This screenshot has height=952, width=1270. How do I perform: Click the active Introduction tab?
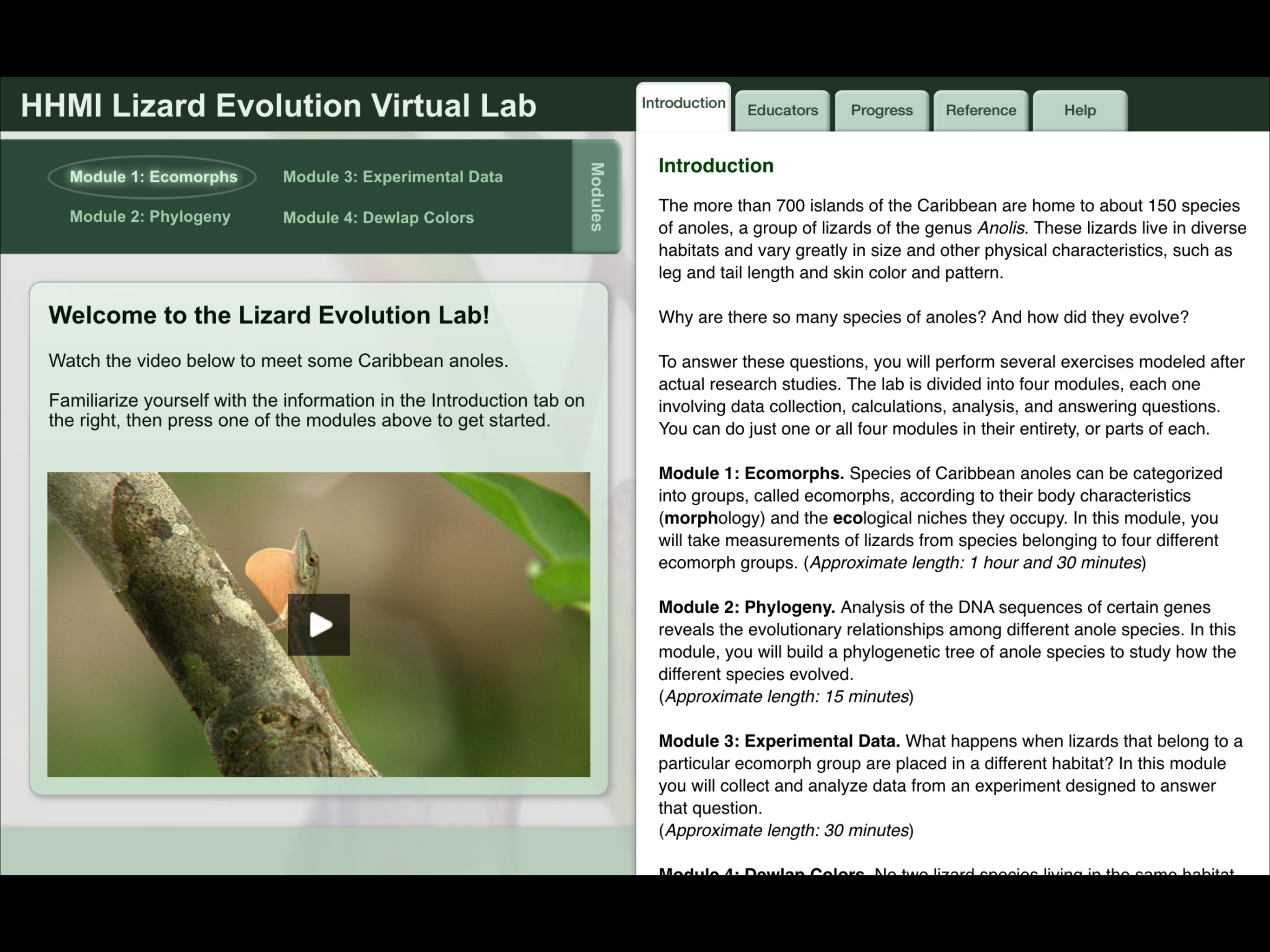point(683,103)
